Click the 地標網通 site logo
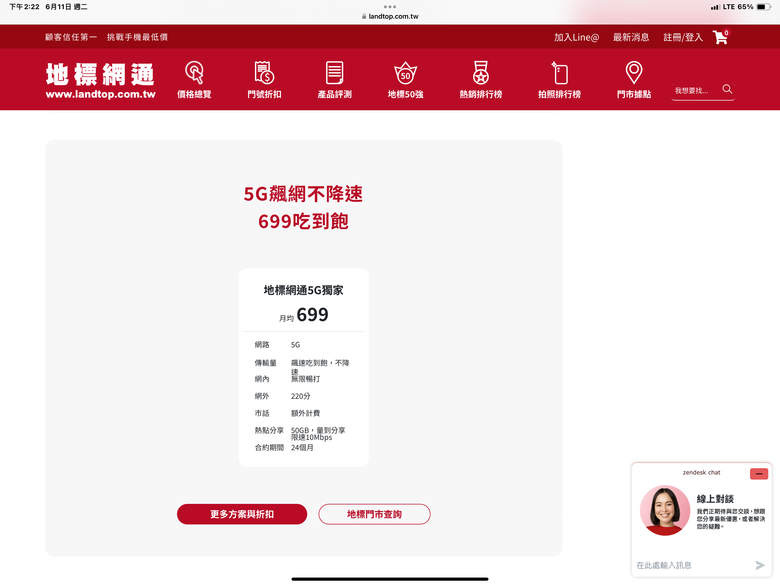 tap(100, 80)
